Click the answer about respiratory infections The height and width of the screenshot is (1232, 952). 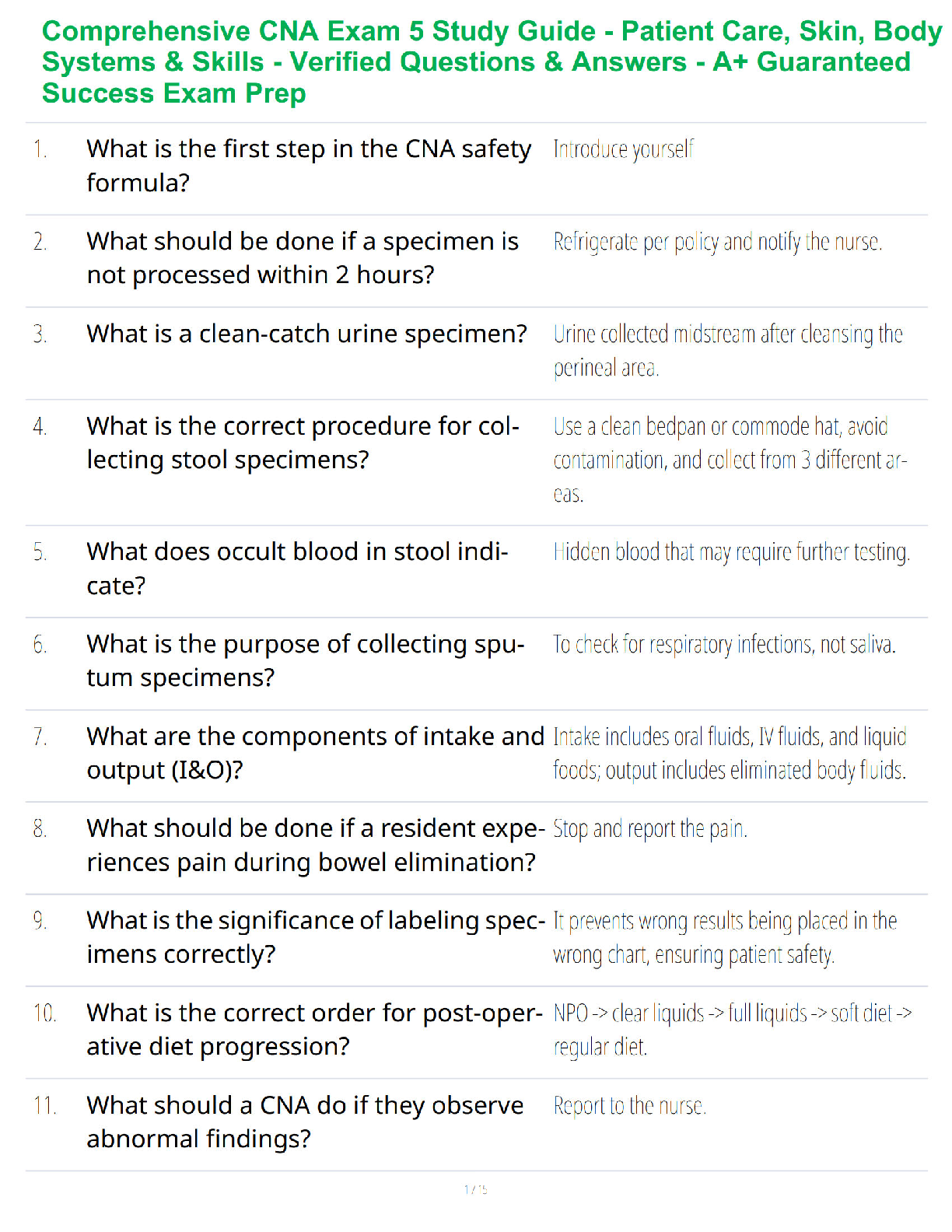point(725,645)
